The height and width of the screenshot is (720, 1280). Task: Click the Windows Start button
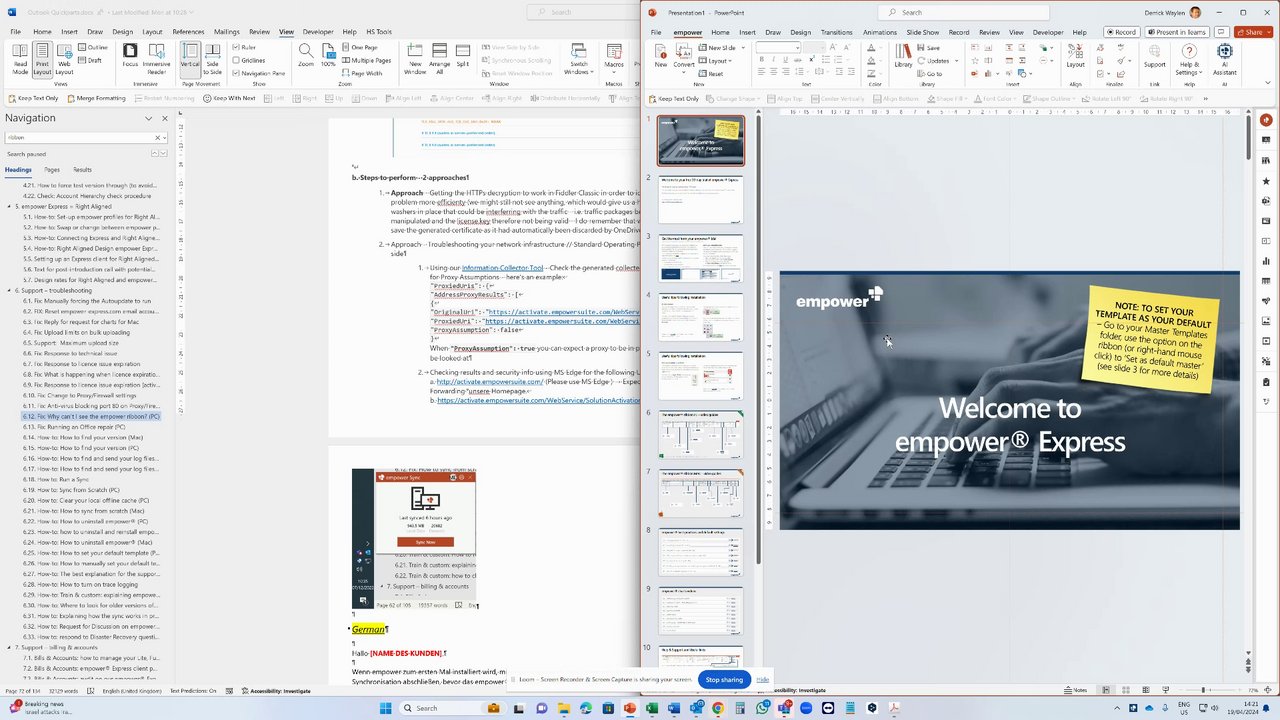tap(385, 708)
